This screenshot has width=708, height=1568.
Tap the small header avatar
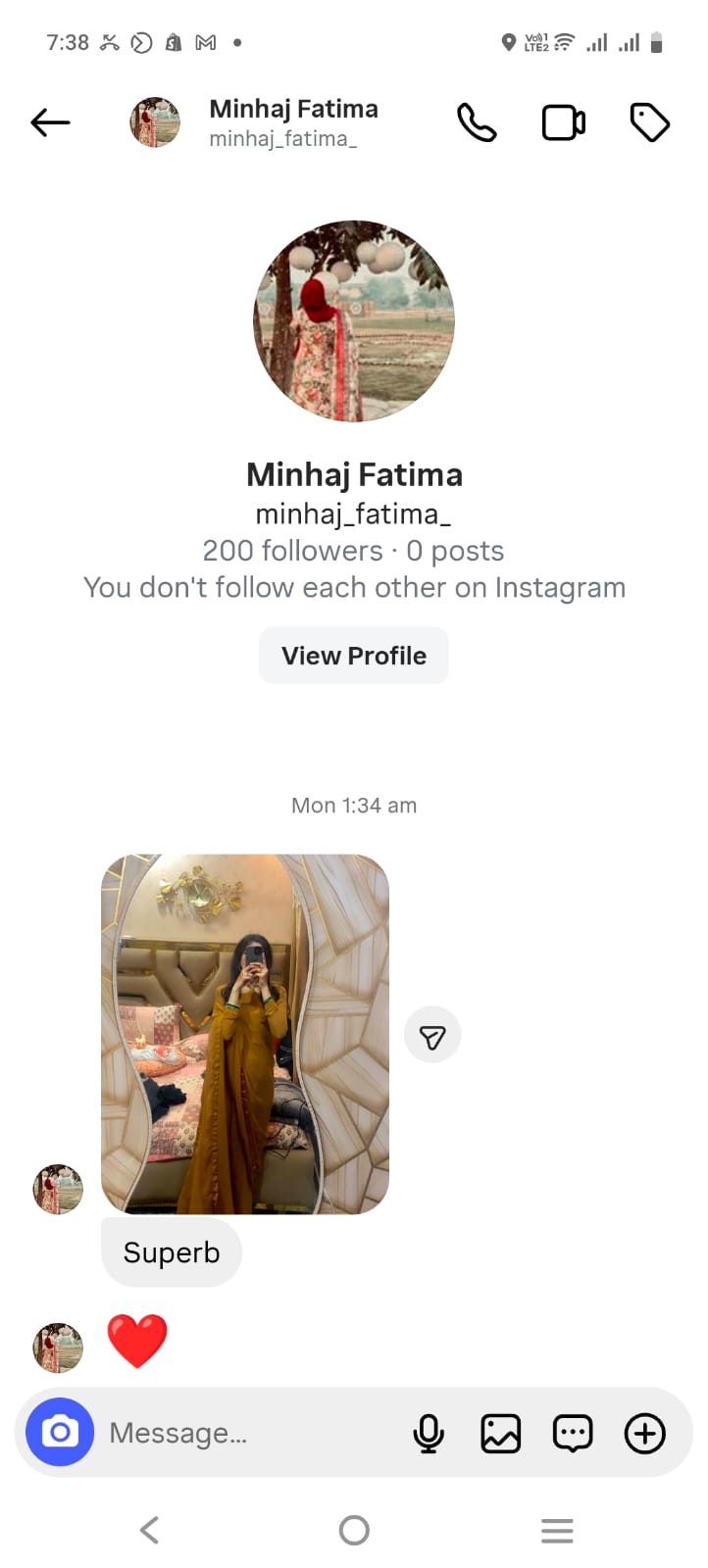[155, 122]
